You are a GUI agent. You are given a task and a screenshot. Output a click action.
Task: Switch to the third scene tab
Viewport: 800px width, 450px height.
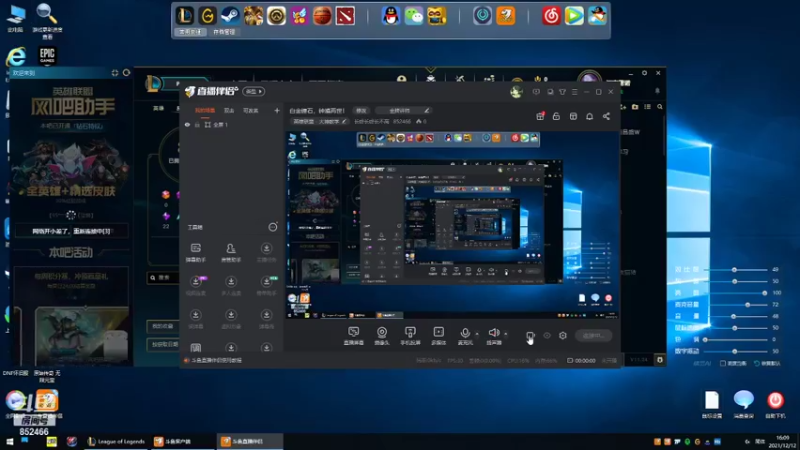251,110
